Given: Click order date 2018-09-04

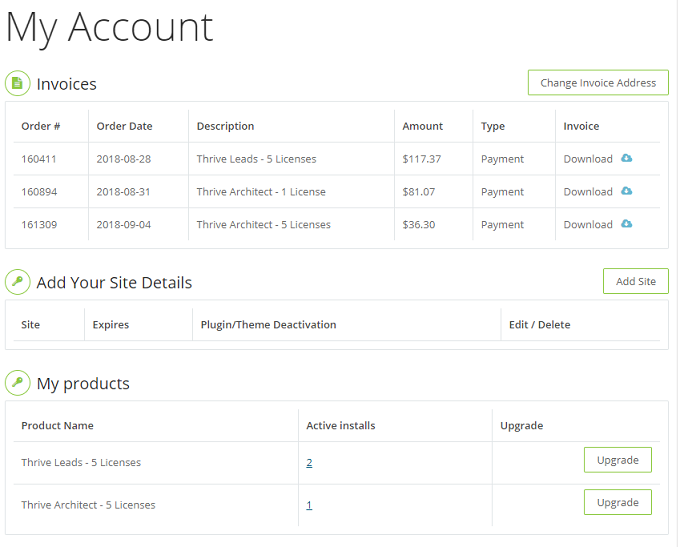Looking at the screenshot, I should coord(124,225).
